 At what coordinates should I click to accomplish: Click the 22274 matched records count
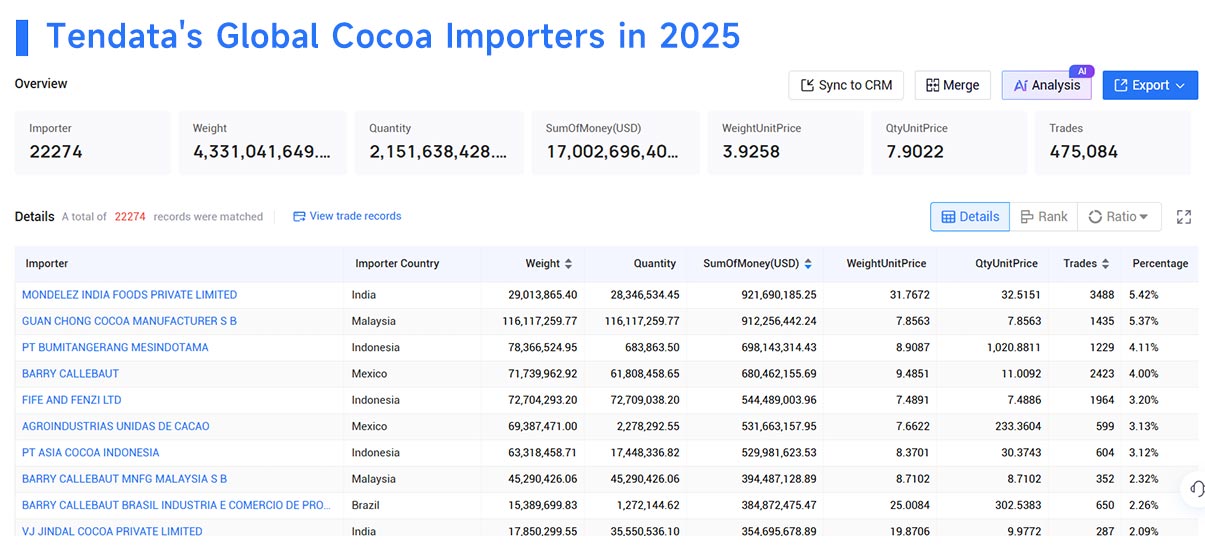click(130, 216)
